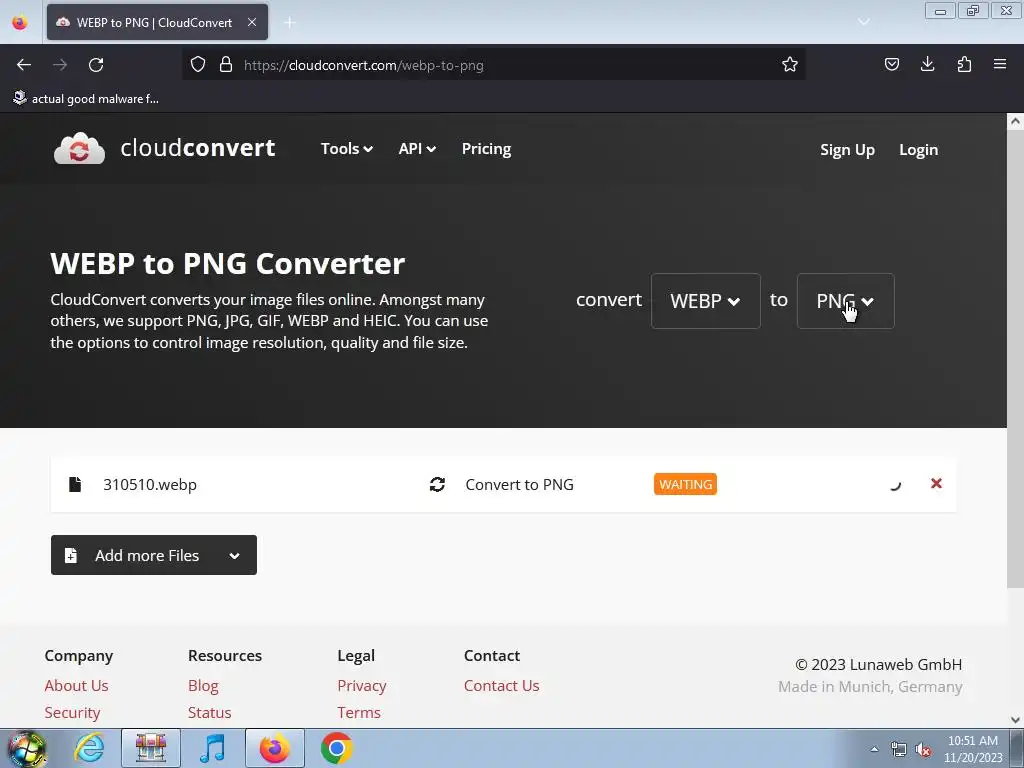
Task: Open the WEBP source format dropdown
Action: [x=706, y=301]
